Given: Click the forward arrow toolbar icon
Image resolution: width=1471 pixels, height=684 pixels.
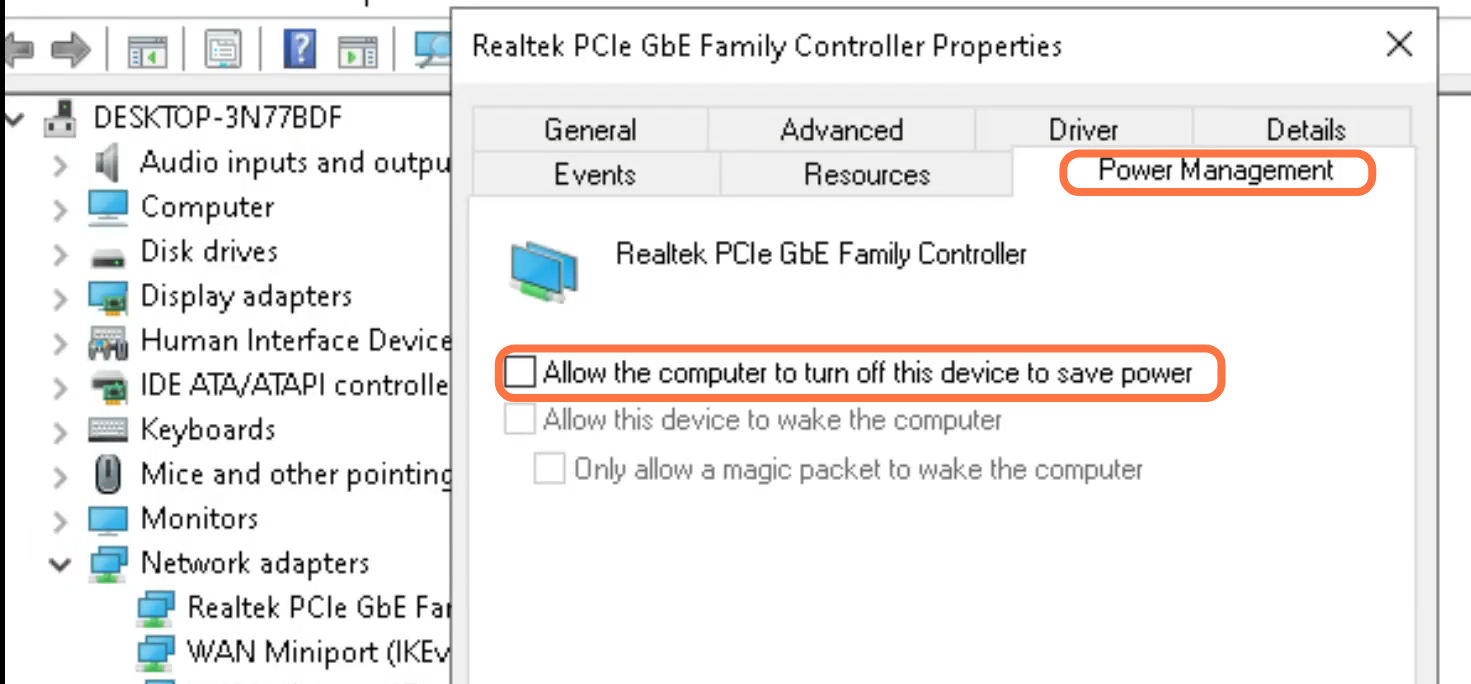Looking at the screenshot, I should [x=70, y=49].
